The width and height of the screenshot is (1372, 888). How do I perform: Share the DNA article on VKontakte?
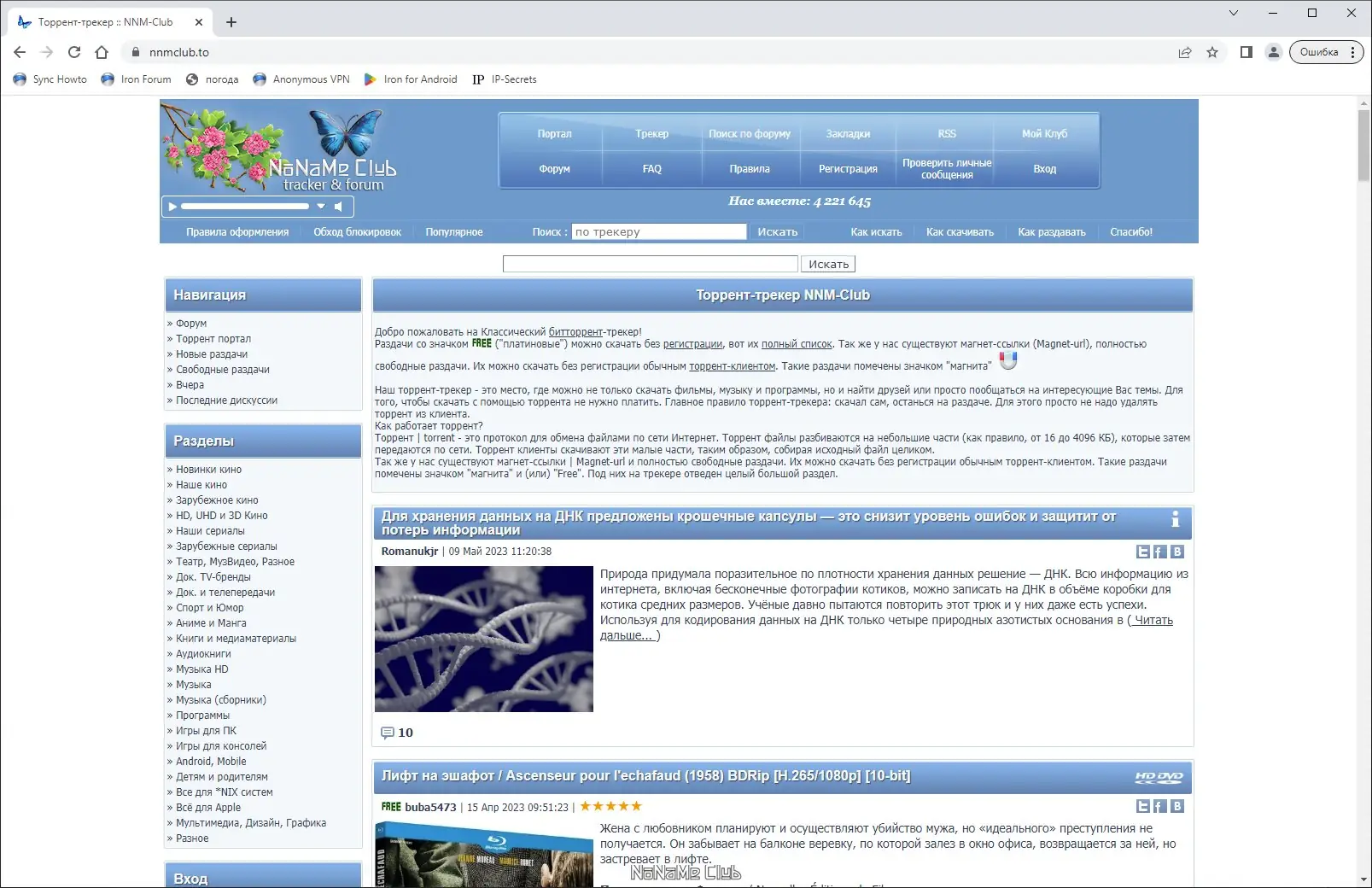1177,552
